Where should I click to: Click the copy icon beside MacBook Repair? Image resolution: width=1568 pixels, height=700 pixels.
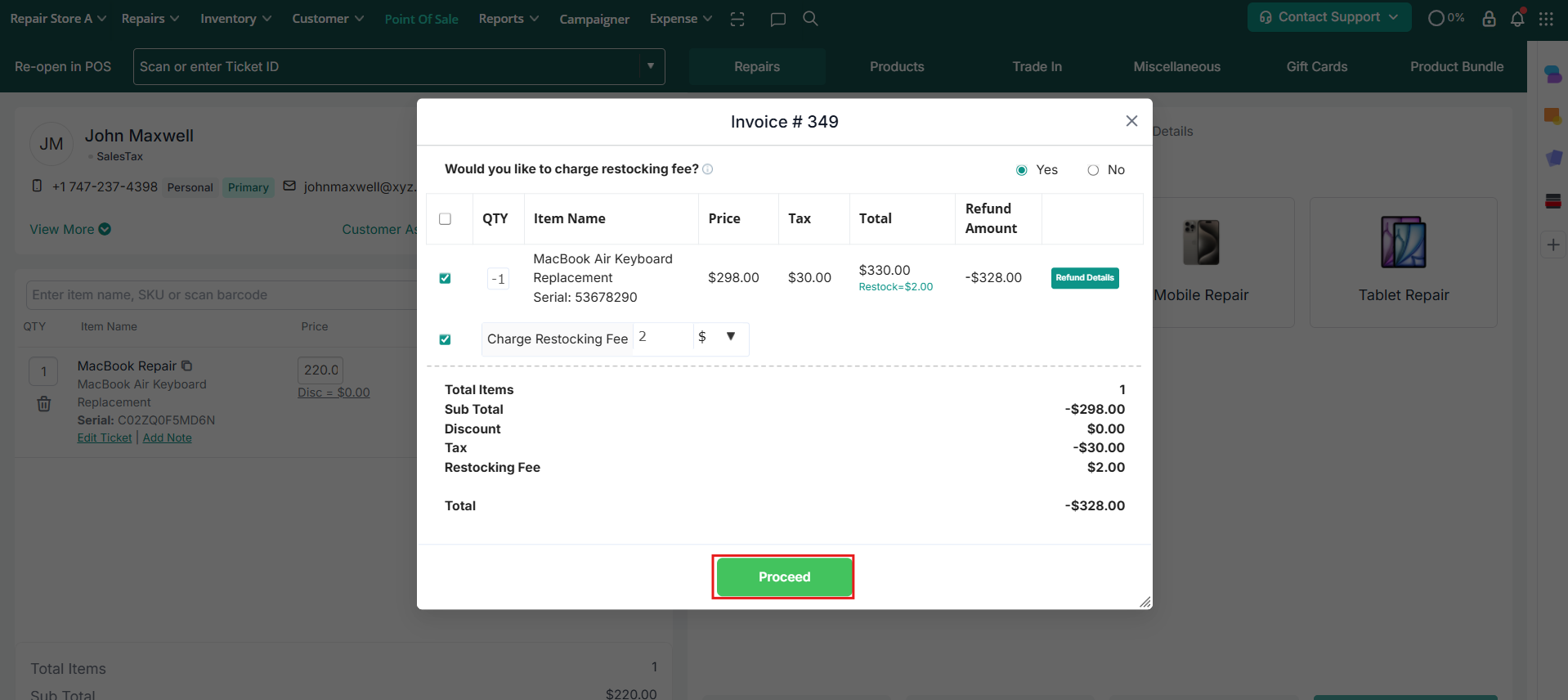coord(186,366)
